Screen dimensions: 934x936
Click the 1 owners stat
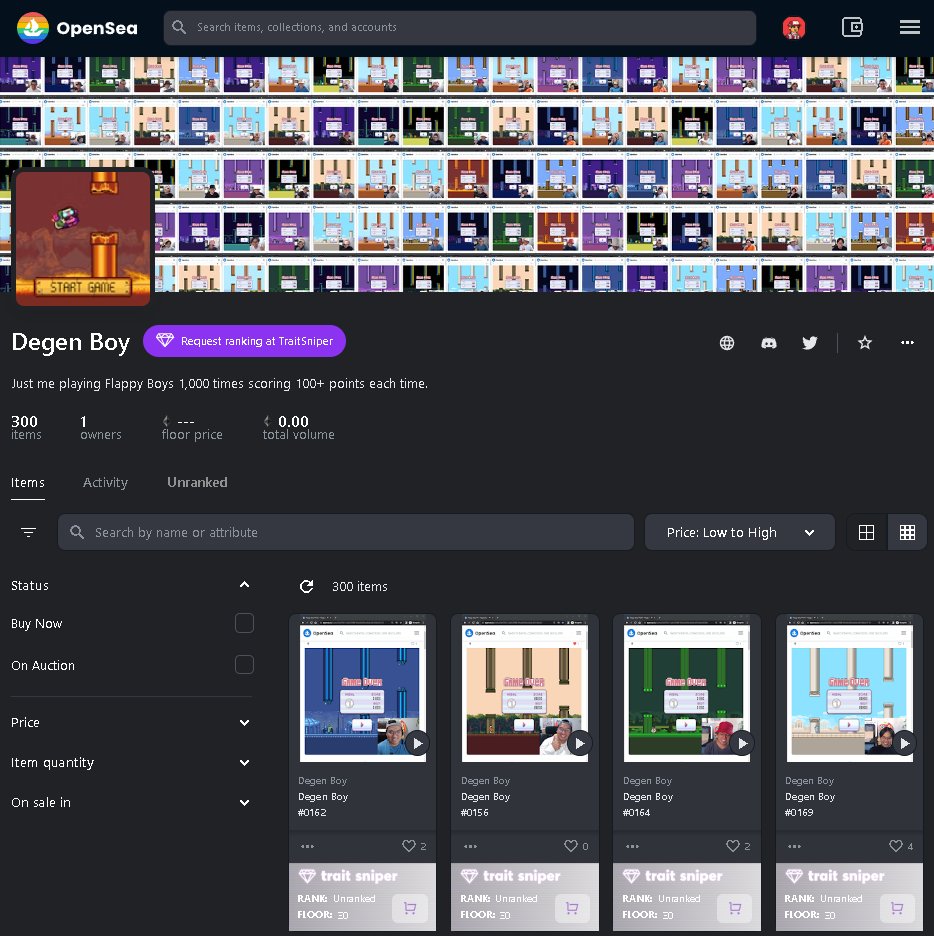pyautogui.click(x=100, y=428)
